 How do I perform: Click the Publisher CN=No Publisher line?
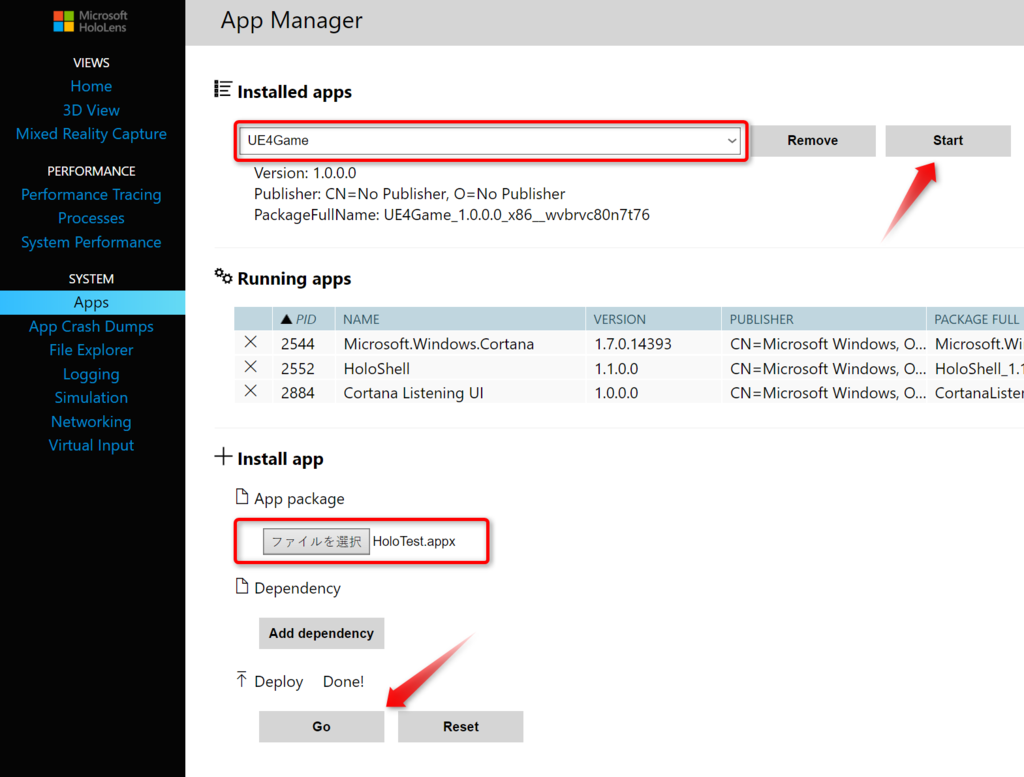pos(409,194)
